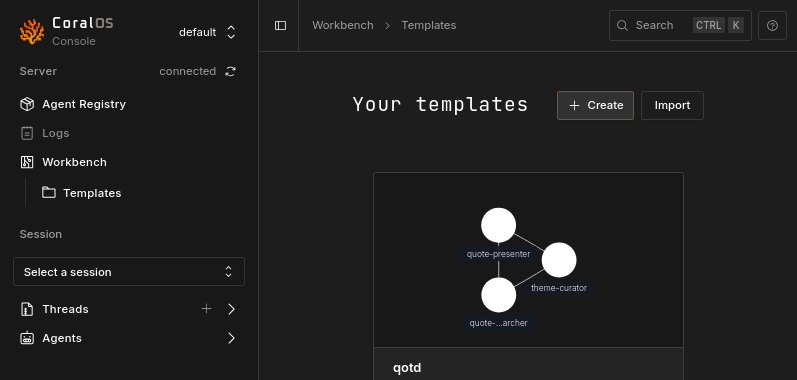Click the CTRL K shortcut hint
Viewport: 797px width, 380px height.
tap(718, 25)
